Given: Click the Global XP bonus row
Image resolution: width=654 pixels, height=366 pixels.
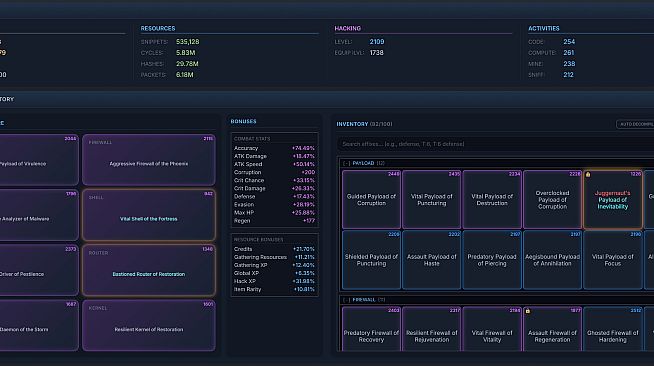Looking at the screenshot, I should [x=274, y=273].
